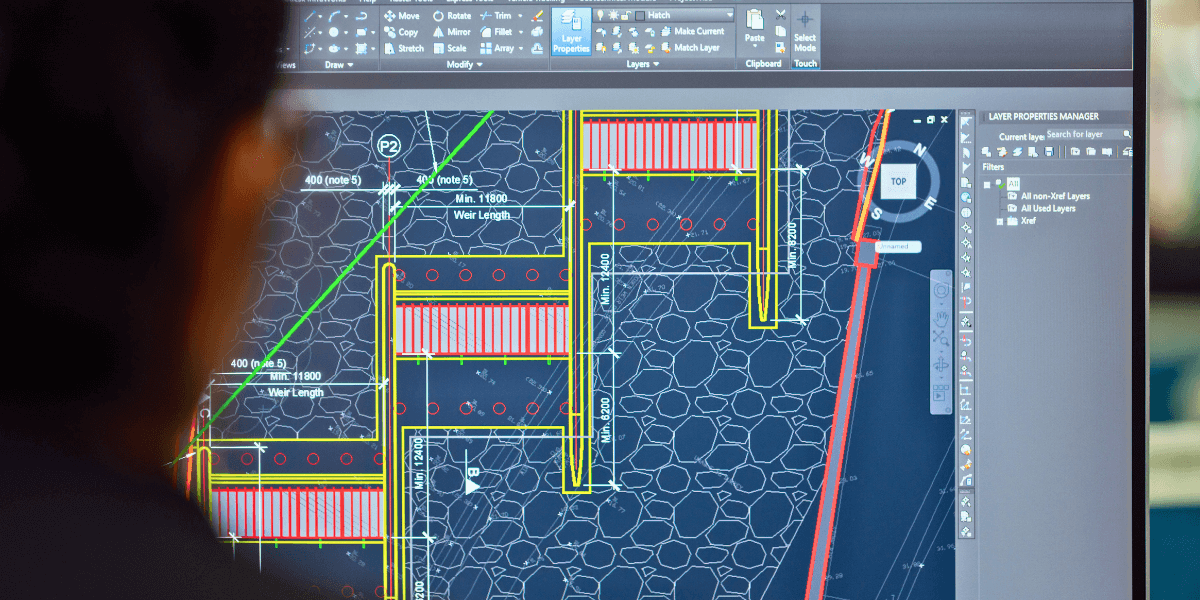
Task: Toggle the layer freeze sun icon
Action: [612, 16]
